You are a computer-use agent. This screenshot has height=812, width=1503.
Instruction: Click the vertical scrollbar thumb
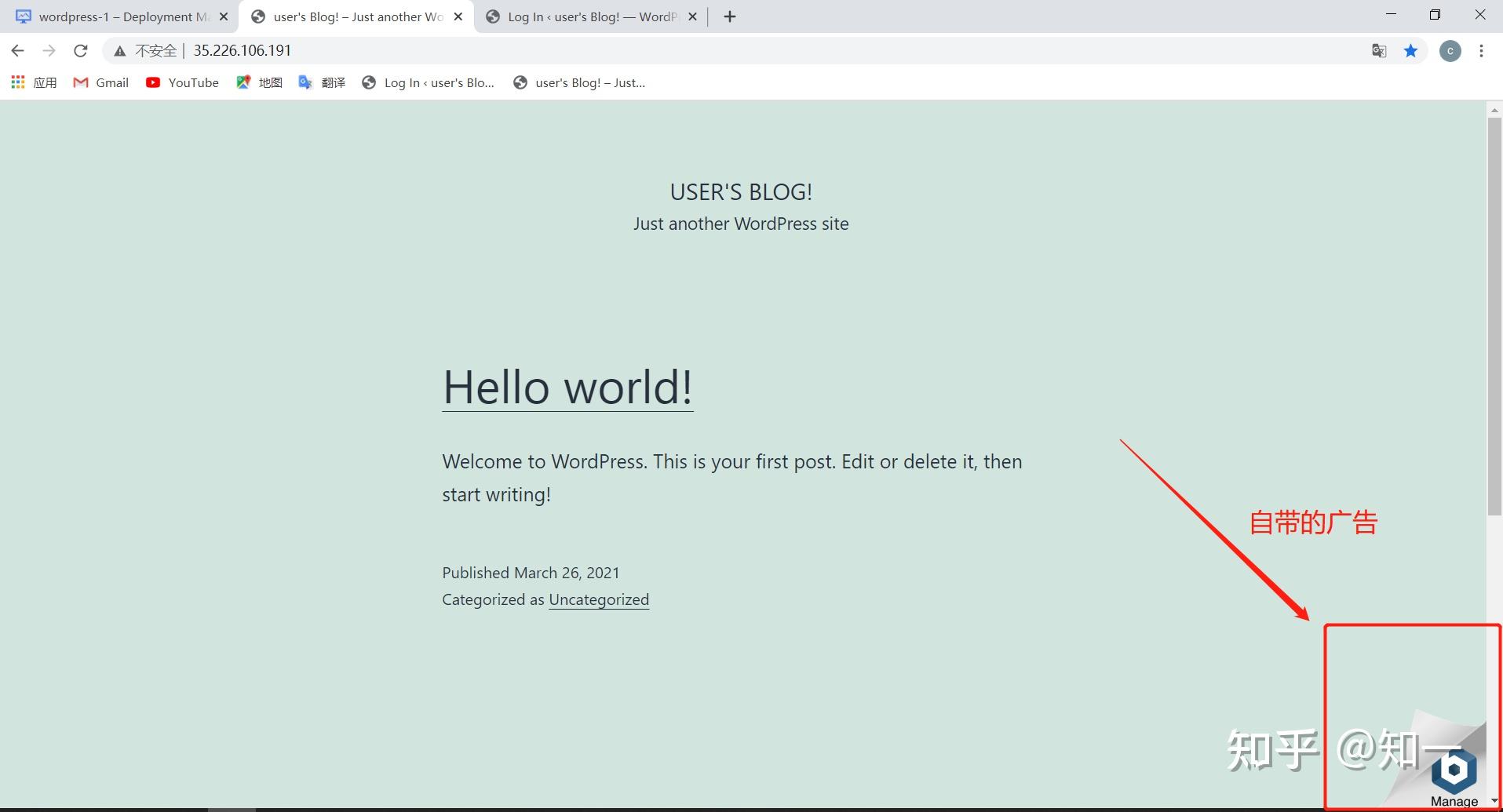coord(1494,317)
